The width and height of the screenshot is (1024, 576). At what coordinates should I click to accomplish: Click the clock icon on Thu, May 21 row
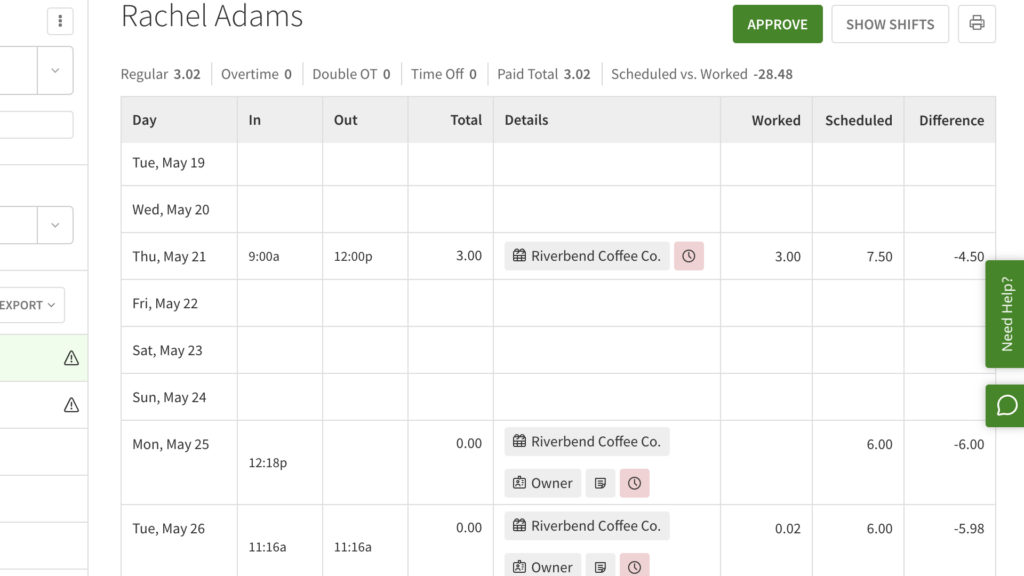click(x=689, y=256)
